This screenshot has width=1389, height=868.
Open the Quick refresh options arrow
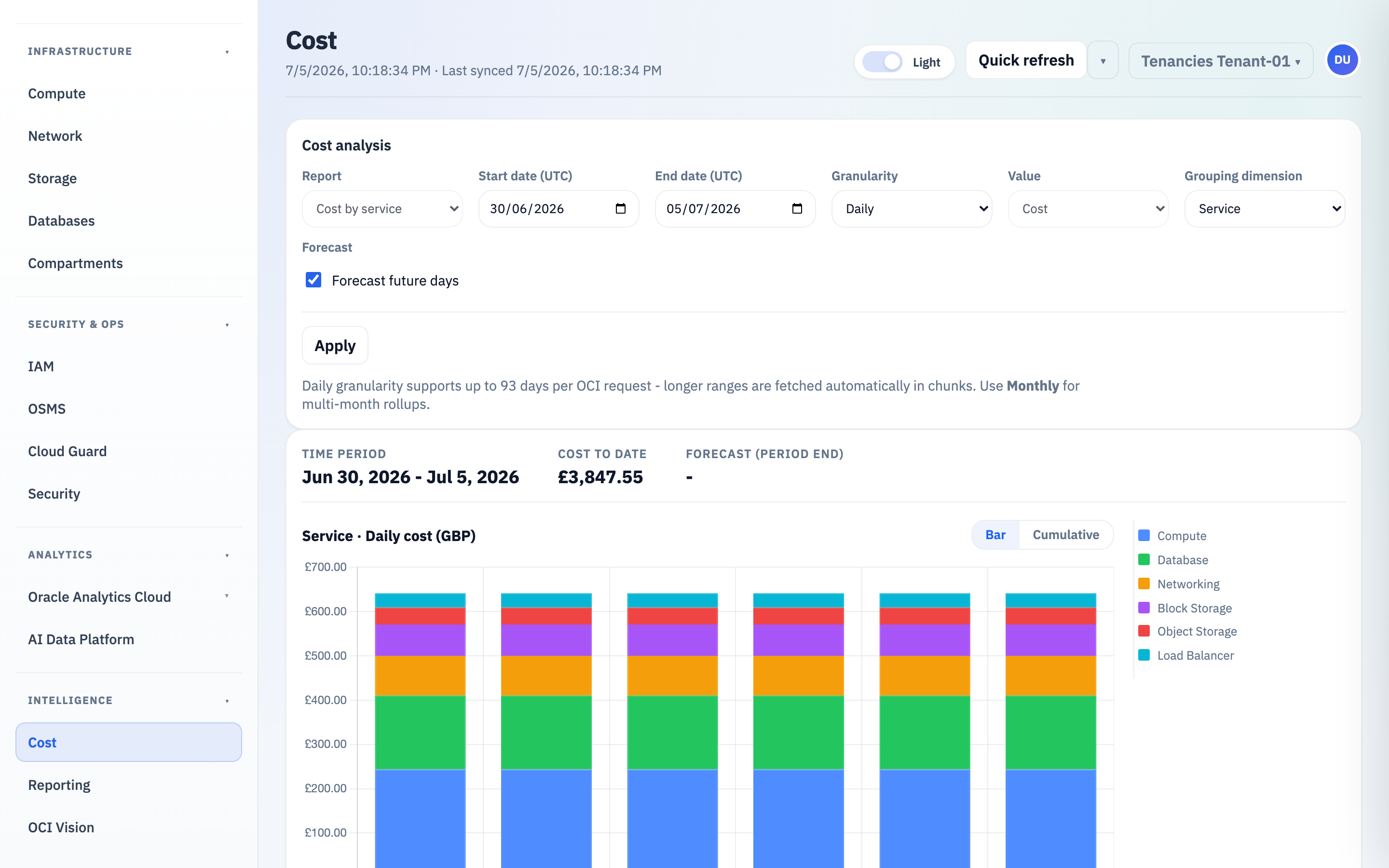[x=1103, y=60]
